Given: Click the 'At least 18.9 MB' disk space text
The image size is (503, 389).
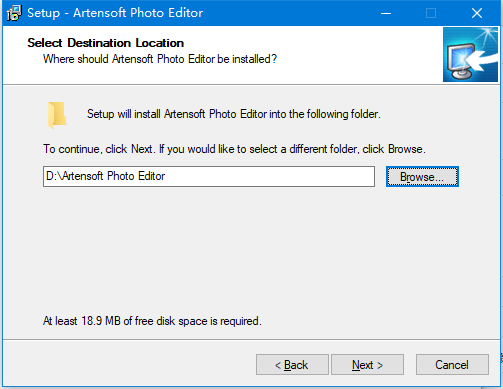Looking at the screenshot, I should [x=152, y=321].
